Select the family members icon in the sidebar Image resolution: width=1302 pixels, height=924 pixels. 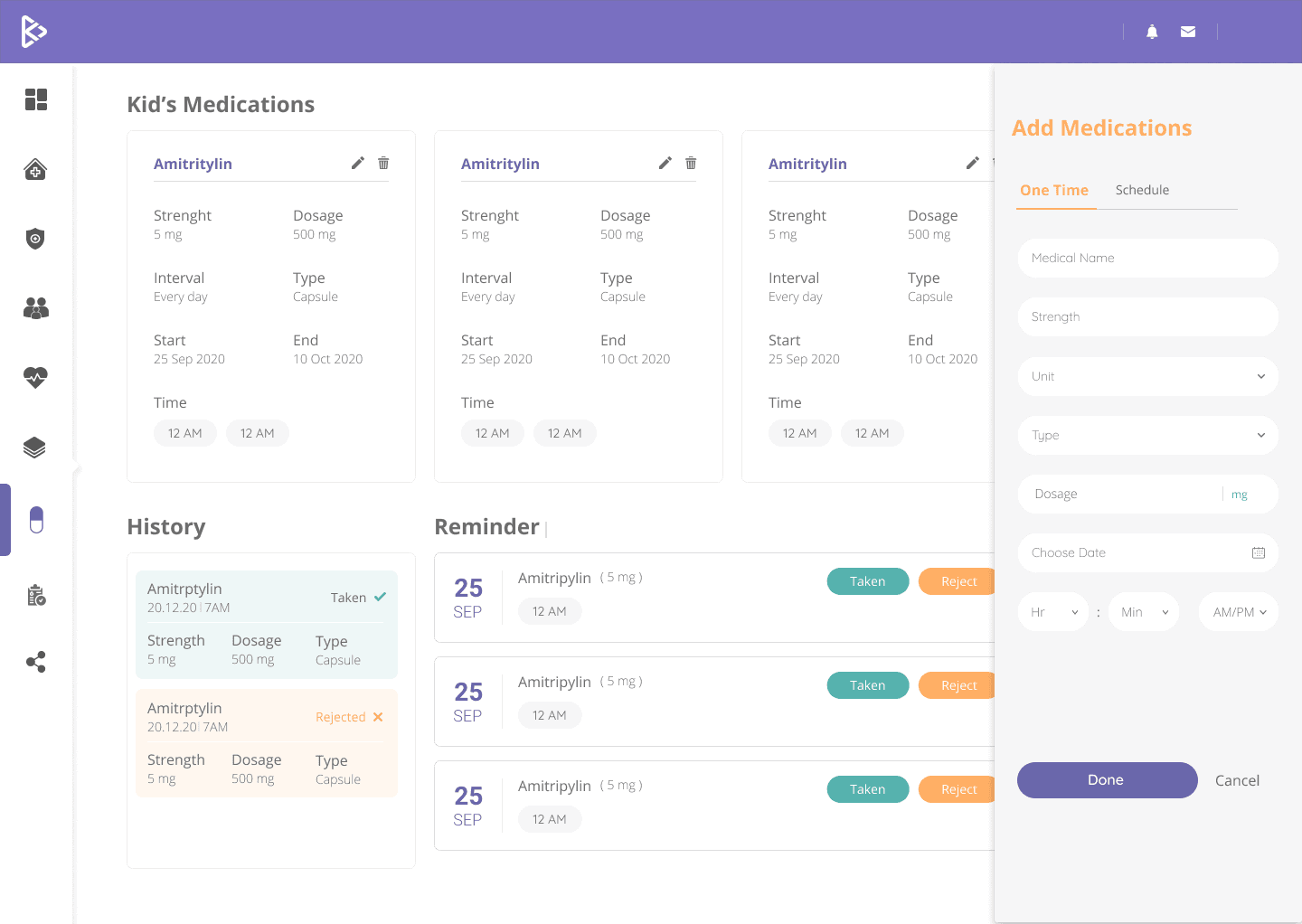pyautogui.click(x=35, y=308)
